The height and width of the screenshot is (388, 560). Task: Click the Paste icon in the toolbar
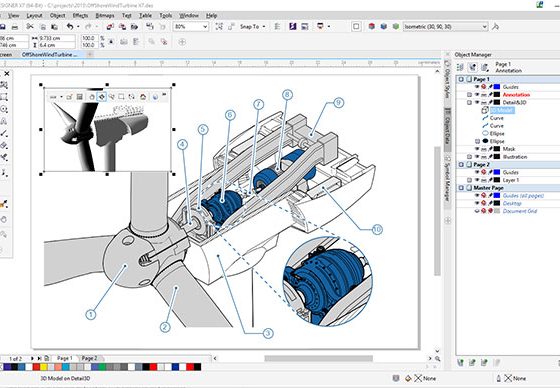(55, 27)
